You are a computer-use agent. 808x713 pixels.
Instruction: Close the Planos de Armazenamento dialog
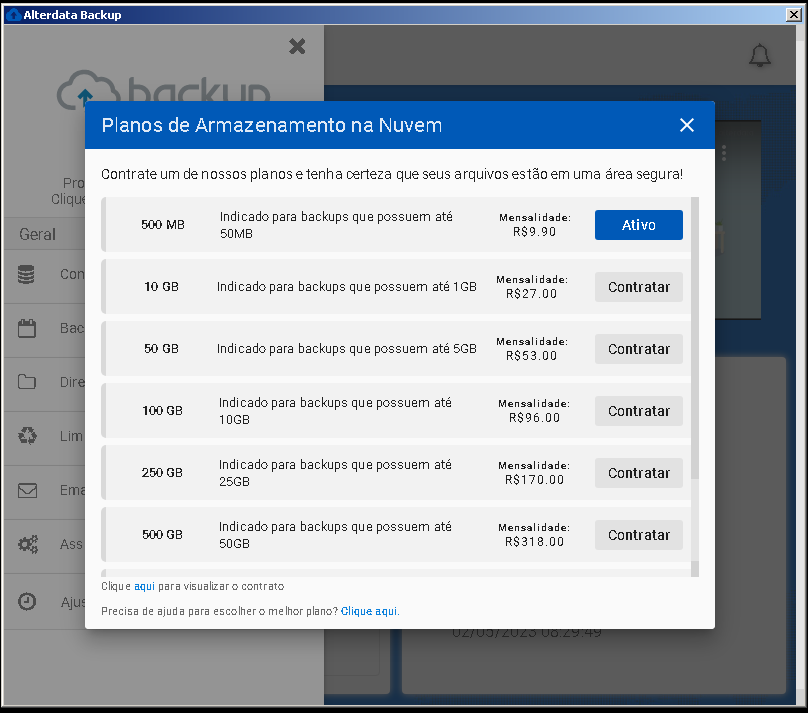686,125
